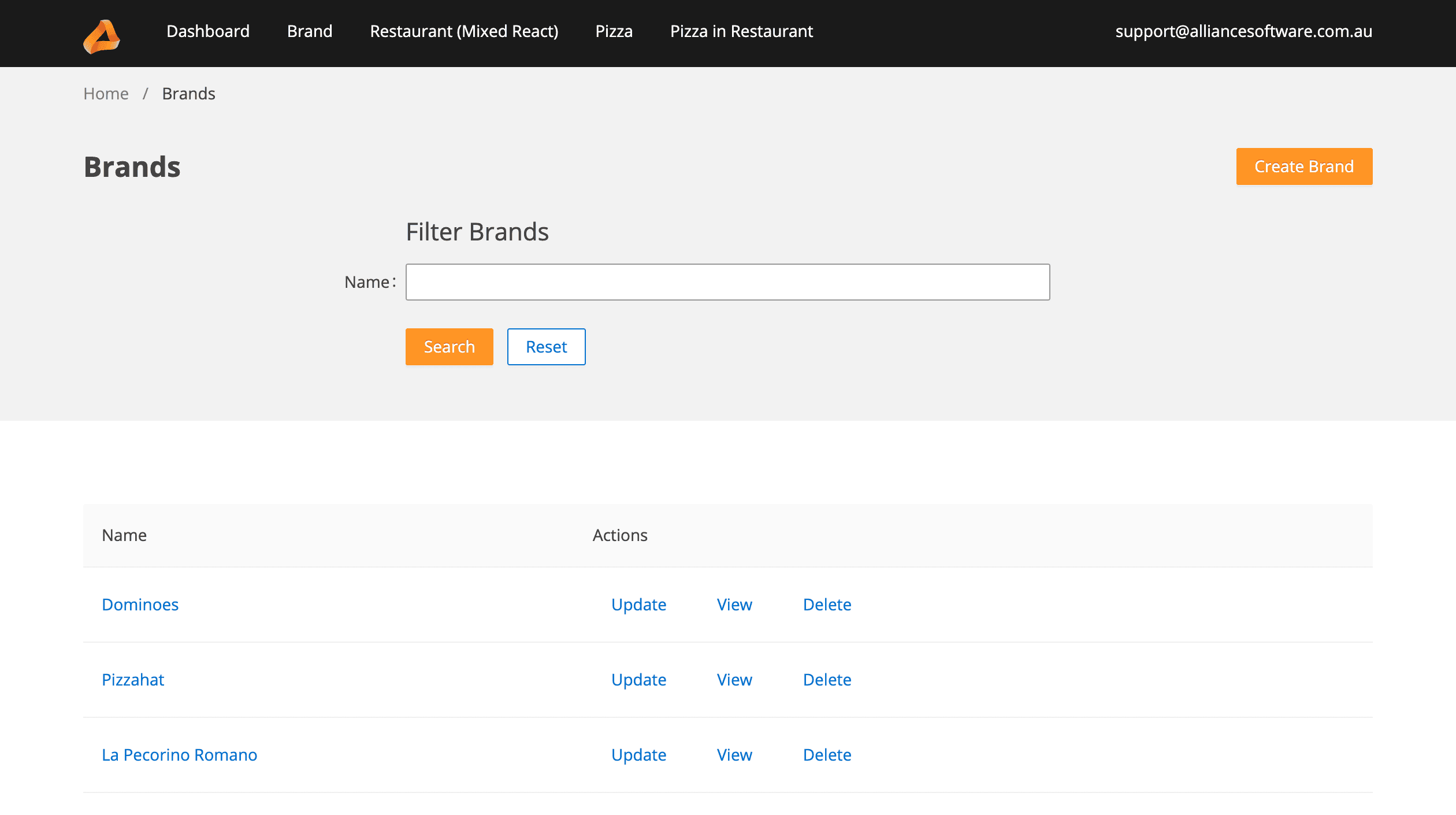
Task: Open the Pizzahat brand link
Action: (x=133, y=680)
